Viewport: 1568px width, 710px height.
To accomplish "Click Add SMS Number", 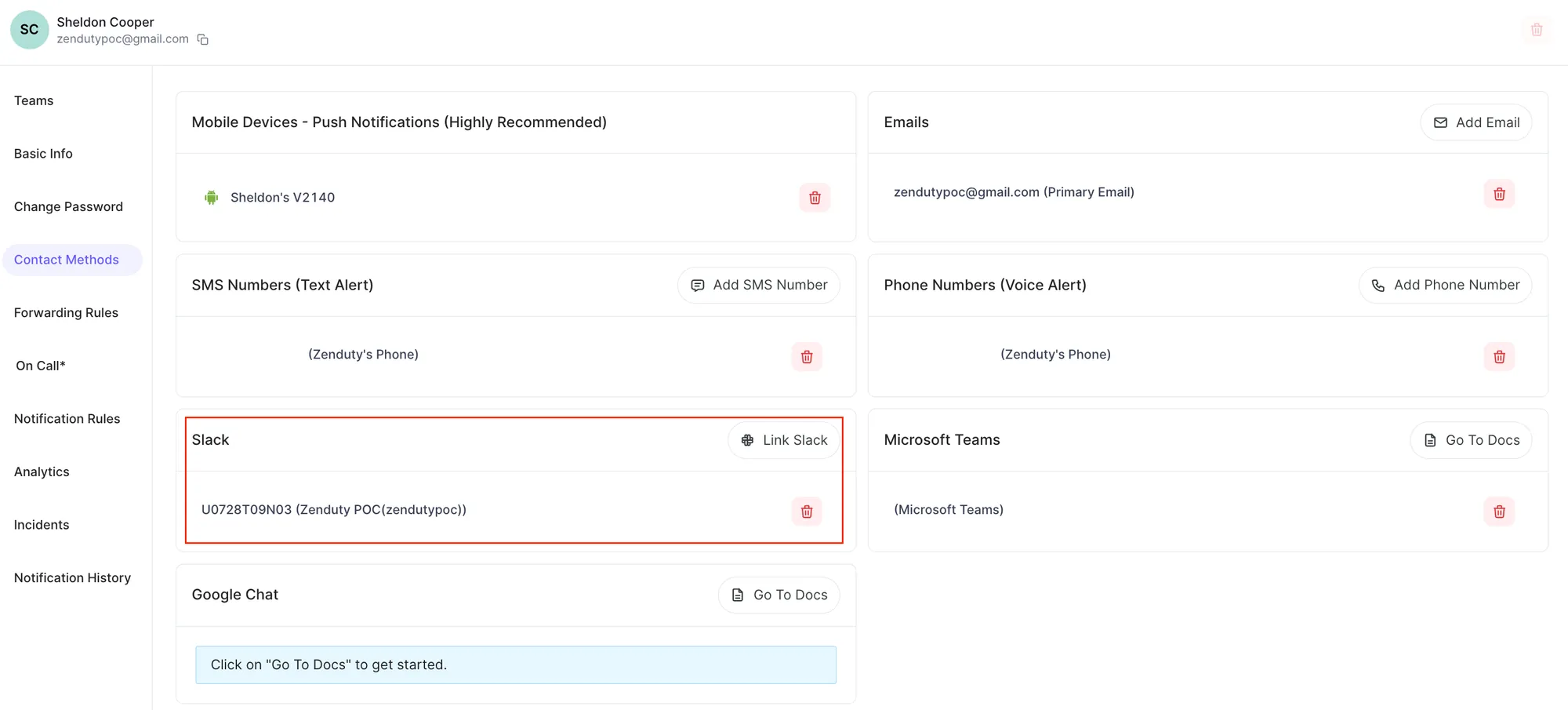I will [758, 286].
